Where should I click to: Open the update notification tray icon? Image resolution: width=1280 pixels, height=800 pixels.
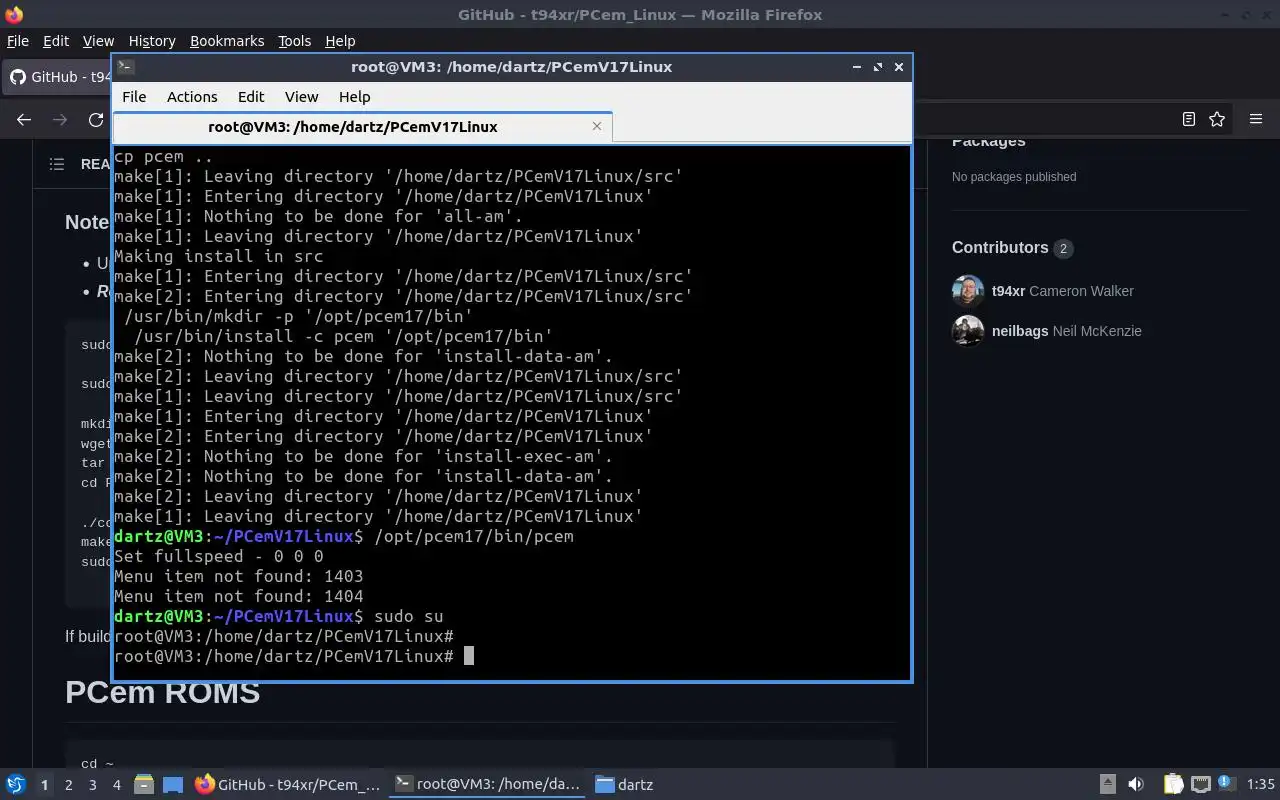click(x=1227, y=785)
